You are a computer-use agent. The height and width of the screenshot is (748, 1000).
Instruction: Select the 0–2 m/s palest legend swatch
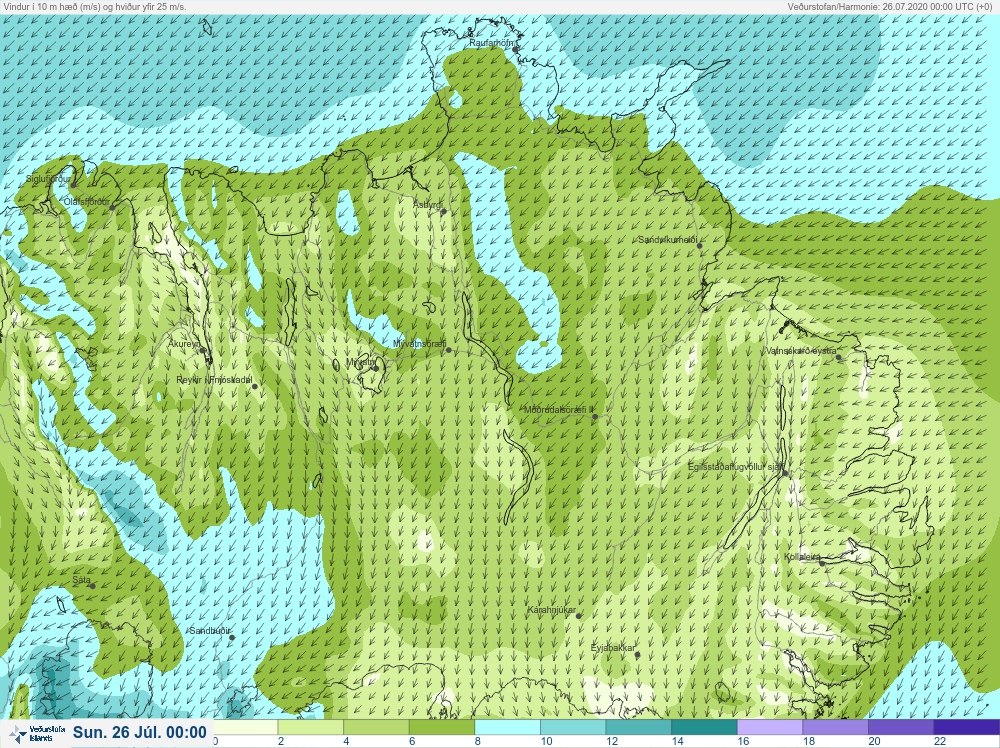[246, 728]
